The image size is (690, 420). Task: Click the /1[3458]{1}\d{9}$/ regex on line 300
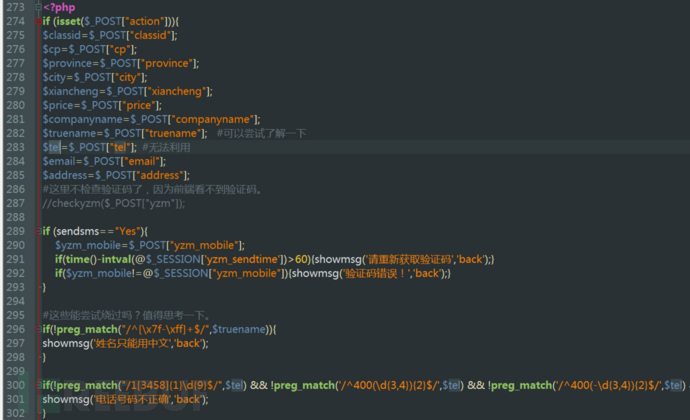point(171,385)
